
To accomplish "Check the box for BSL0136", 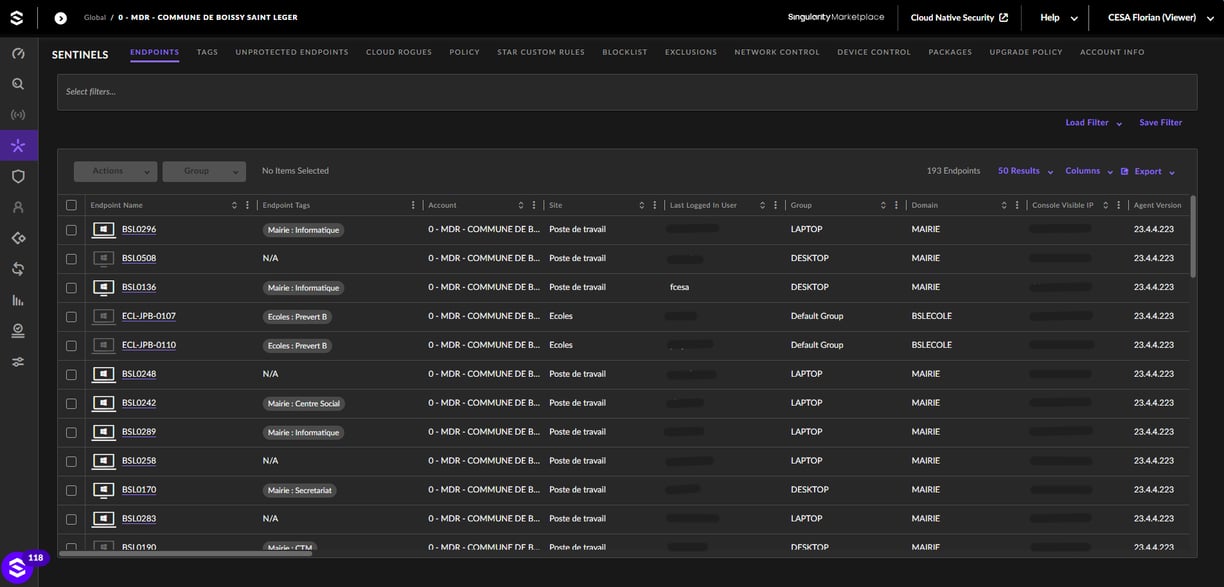I will (71, 287).
